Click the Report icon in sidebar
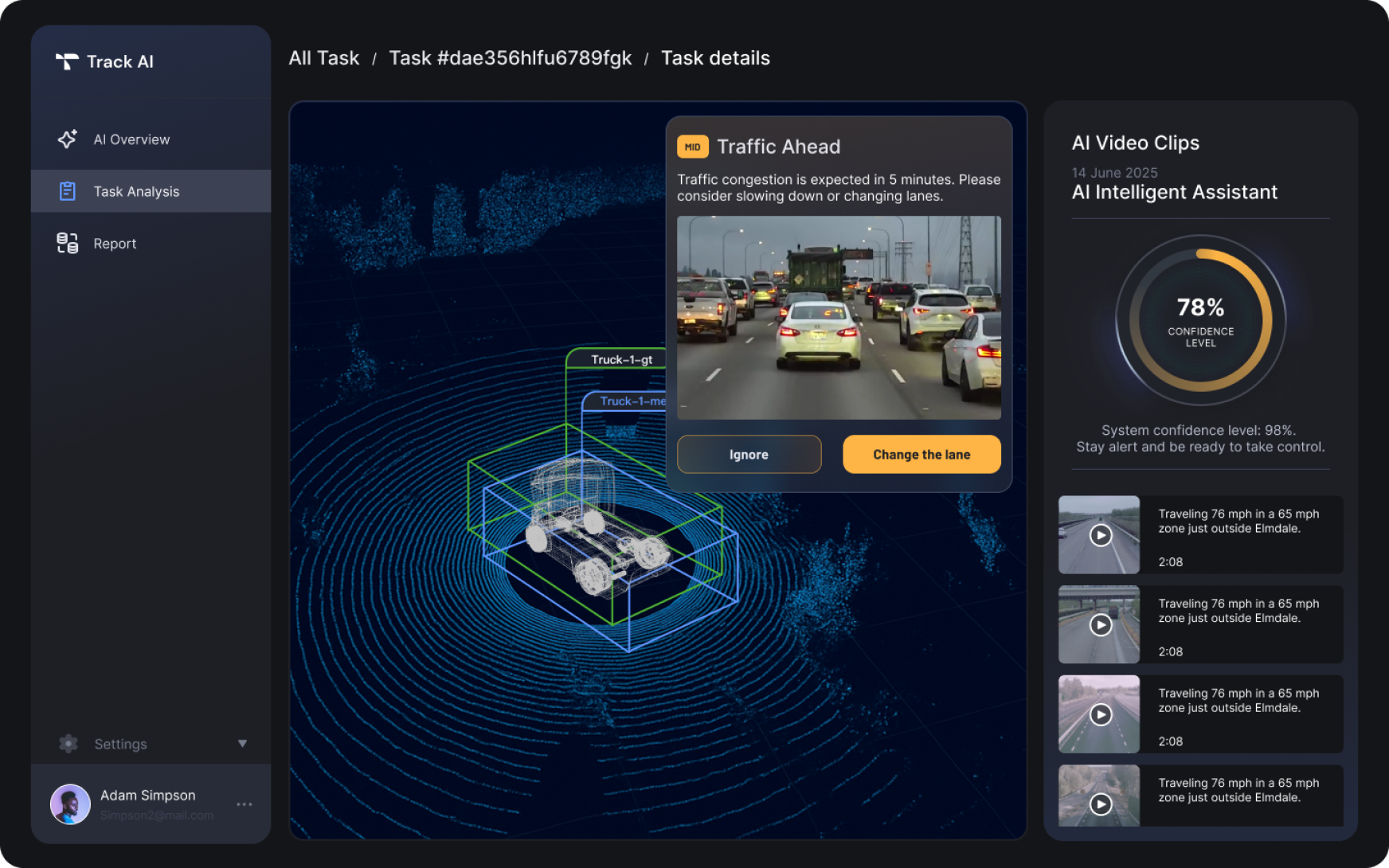The width and height of the screenshot is (1389, 868). [x=68, y=243]
